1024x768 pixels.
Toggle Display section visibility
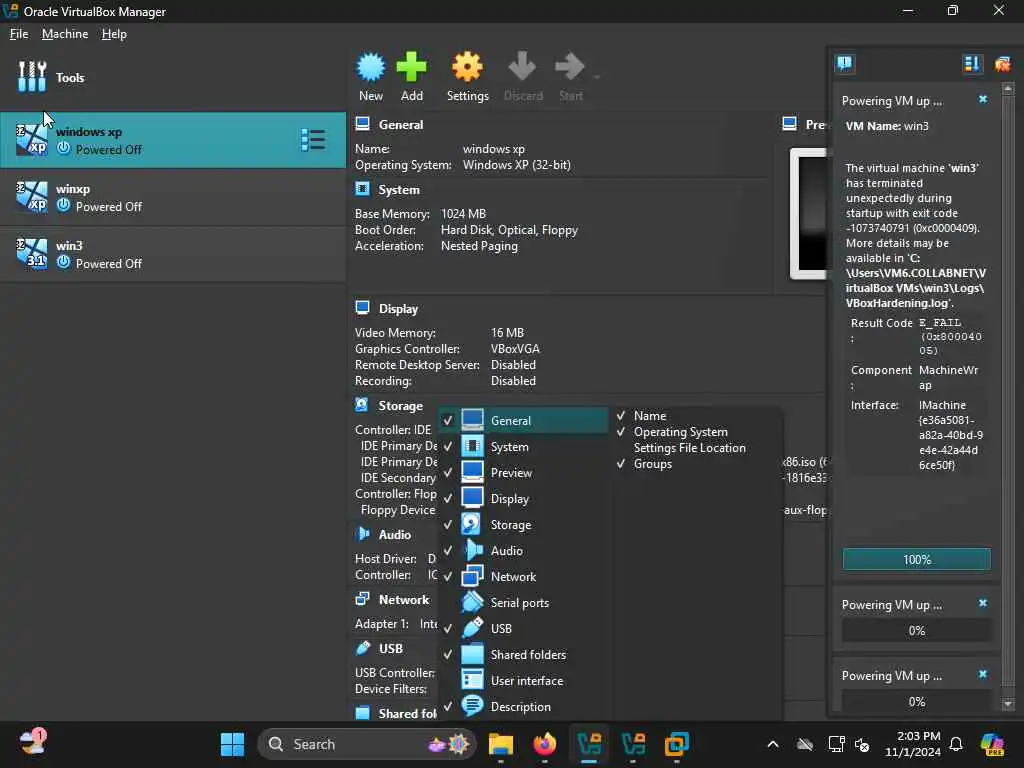523,499
